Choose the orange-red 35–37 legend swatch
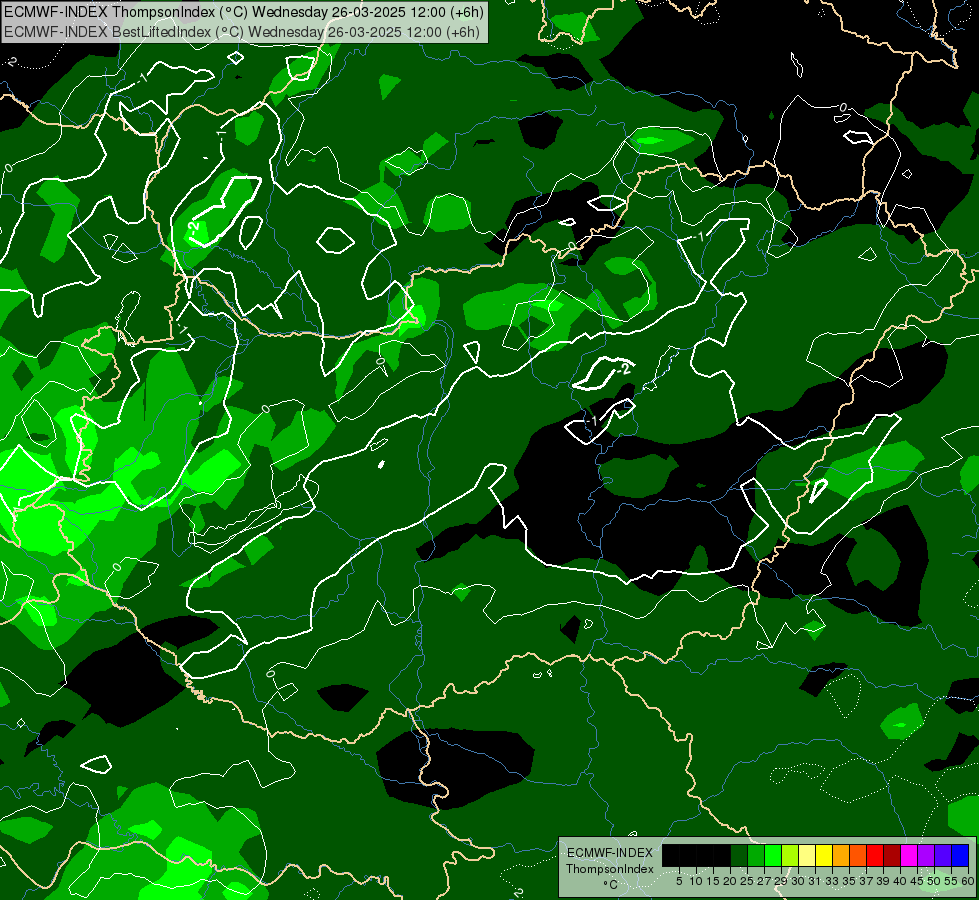Viewport: 979px width, 900px height. (x=857, y=855)
